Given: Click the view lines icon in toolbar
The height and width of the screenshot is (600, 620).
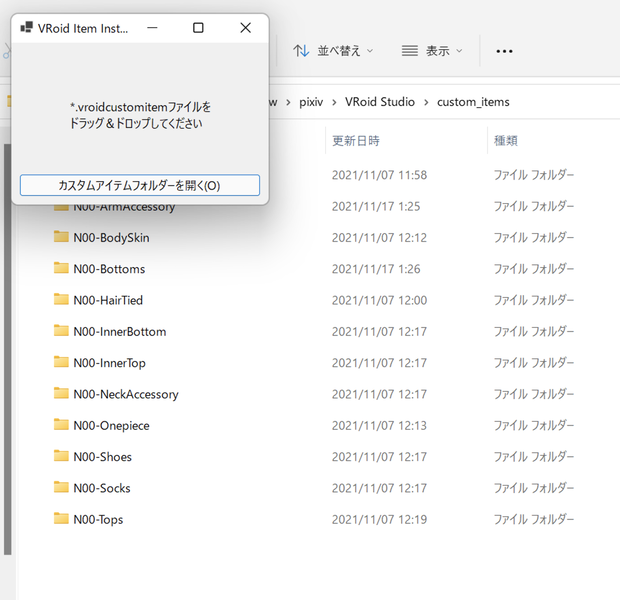Looking at the screenshot, I should tap(410, 51).
